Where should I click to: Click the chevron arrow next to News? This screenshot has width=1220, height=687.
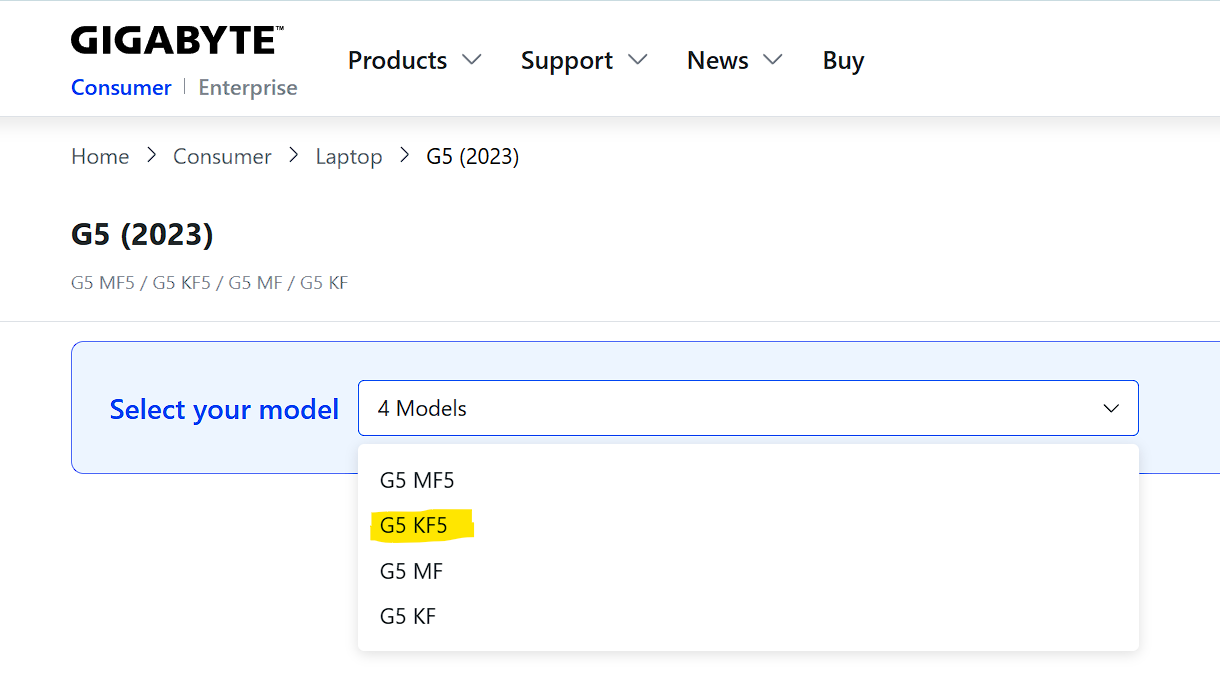[773, 60]
